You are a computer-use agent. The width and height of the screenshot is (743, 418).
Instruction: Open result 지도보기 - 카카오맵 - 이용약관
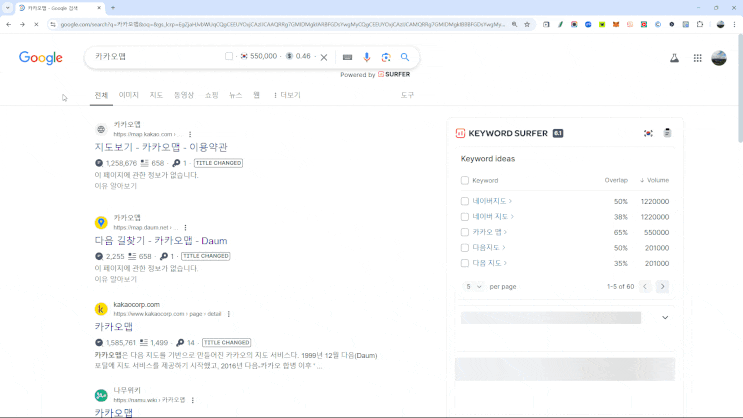161,147
